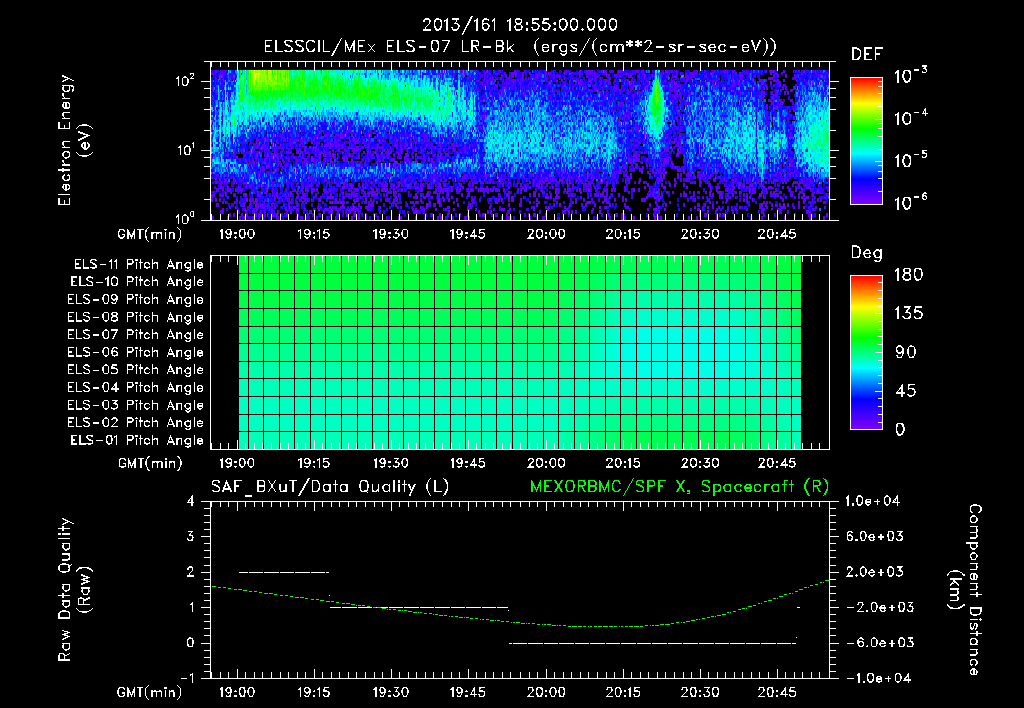Click the 19:00 tick on spectrogram time axis
The height and width of the screenshot is (708, 1024).
tap(236, 234)
